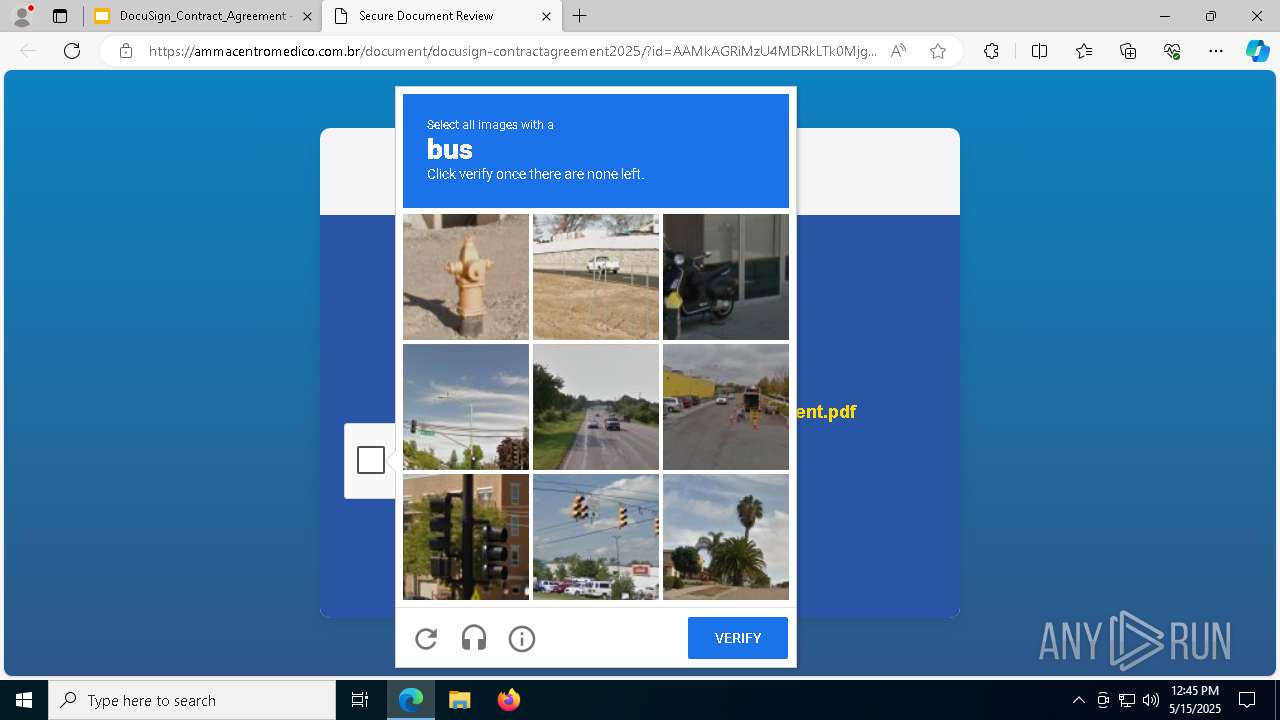Open Read aloud from address bar
This screenshot has width=1280, height=720.
[x=899, y=51]
